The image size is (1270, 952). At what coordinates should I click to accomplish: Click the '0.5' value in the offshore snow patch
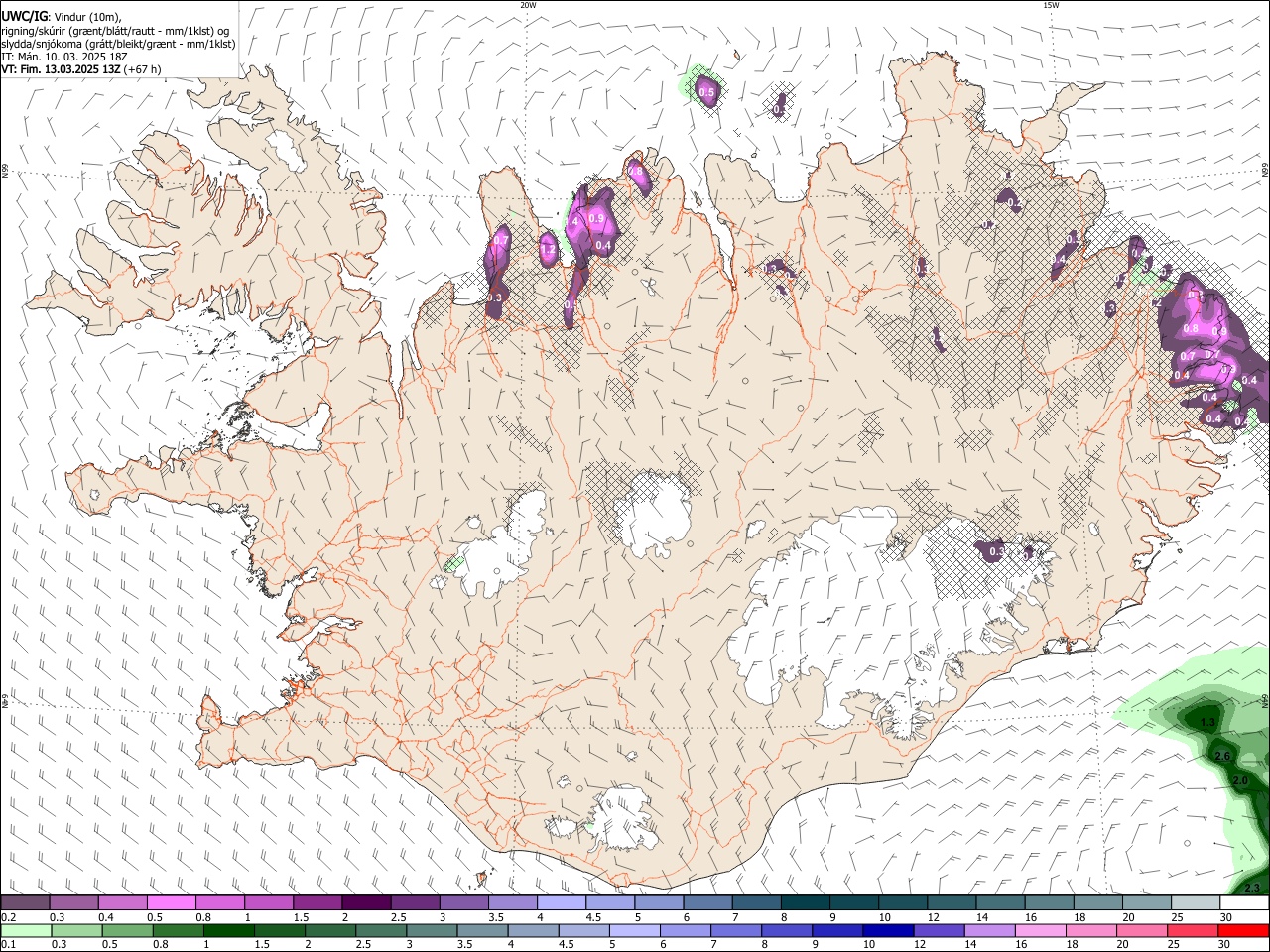pos(707,92)
